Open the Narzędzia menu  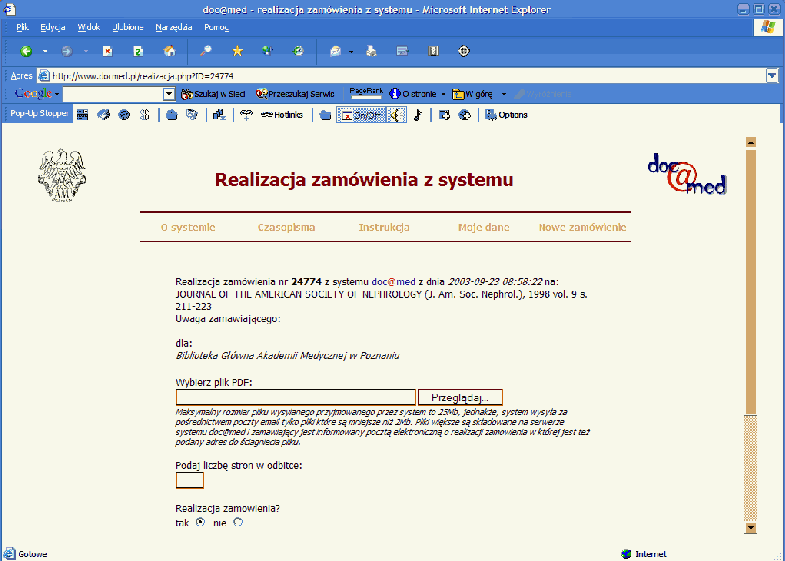(173, 27)
